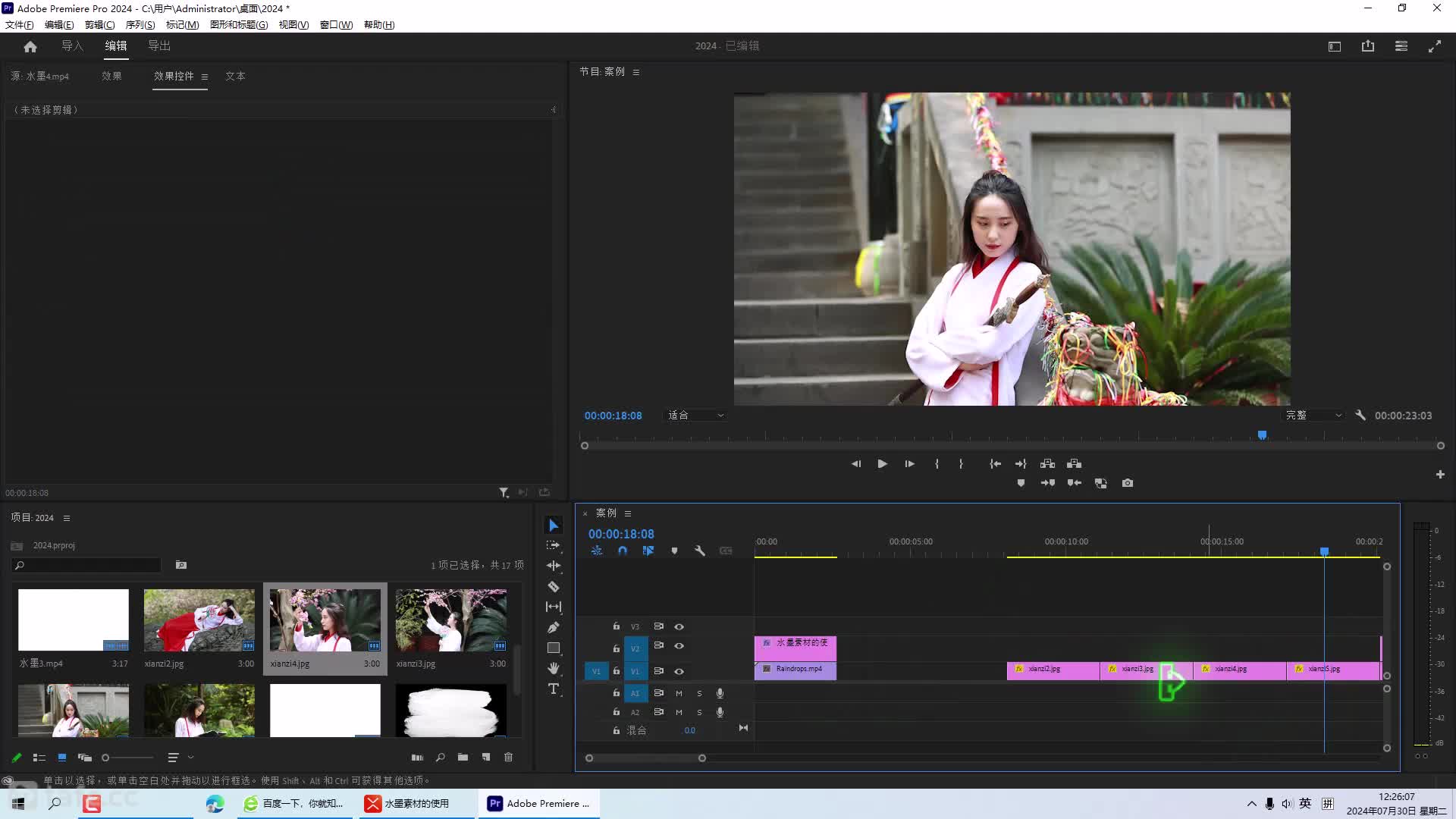Add marker in timeline header
The width and height of the screenshot is (1456, 819).
(674, 551)
